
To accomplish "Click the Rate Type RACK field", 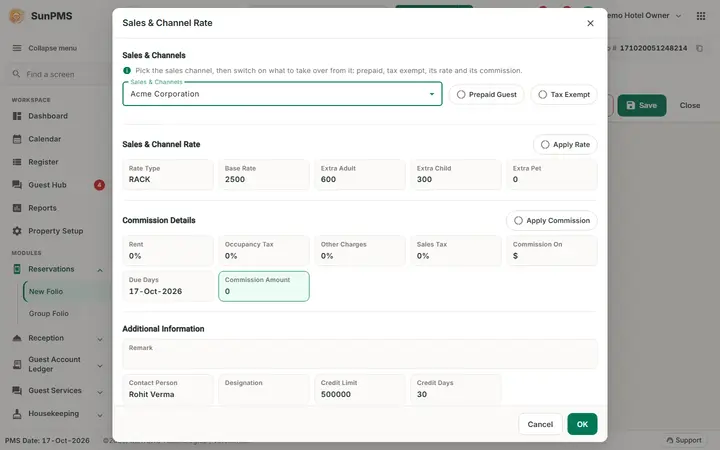I will 168,174.
